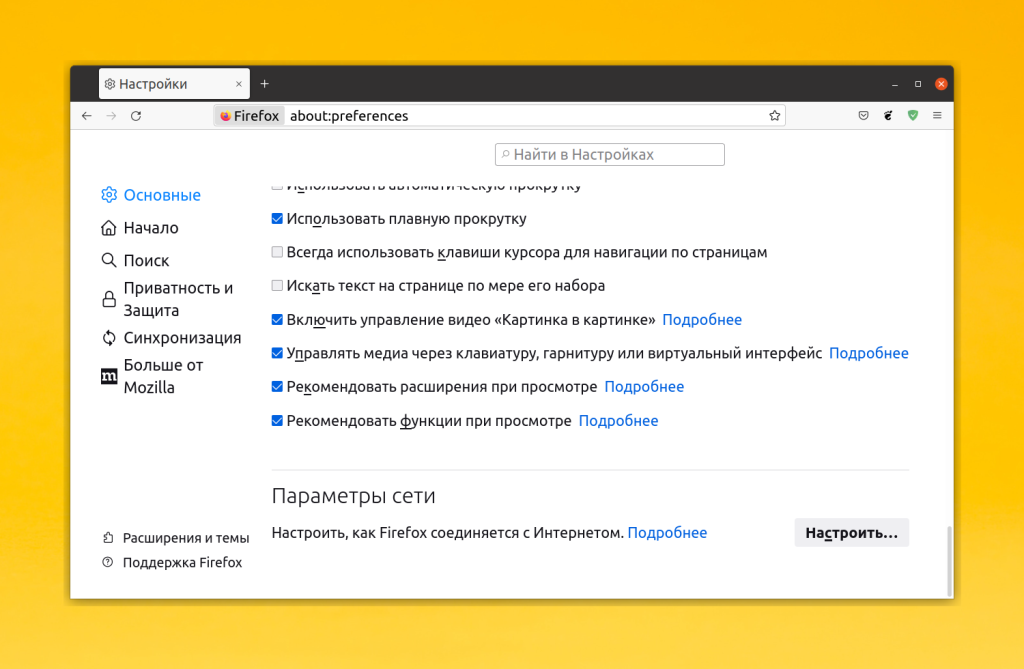Open Подробнее link in Параметры сети

(667, 532)
